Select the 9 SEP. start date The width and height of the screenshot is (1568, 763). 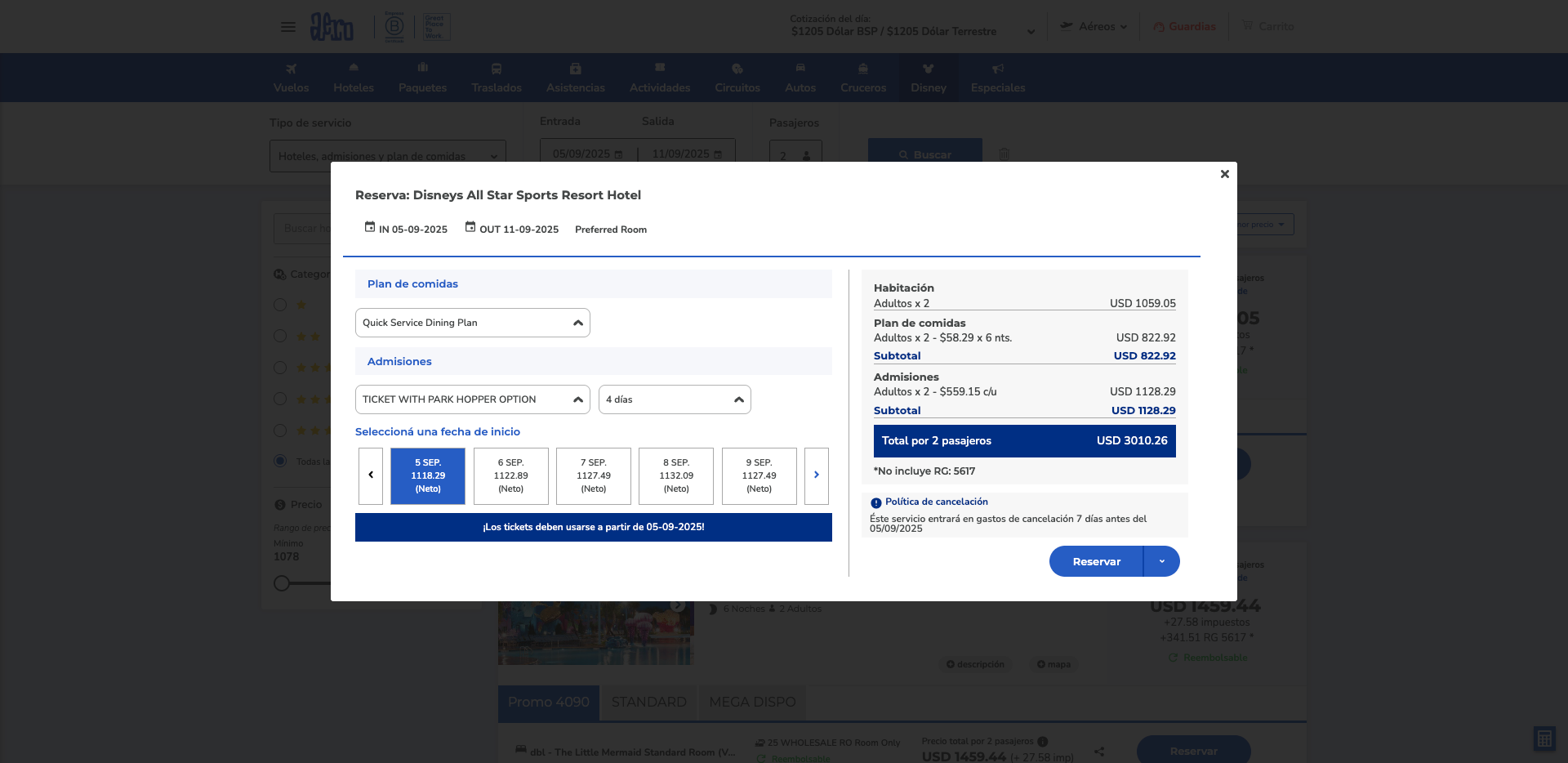(759, 475)
